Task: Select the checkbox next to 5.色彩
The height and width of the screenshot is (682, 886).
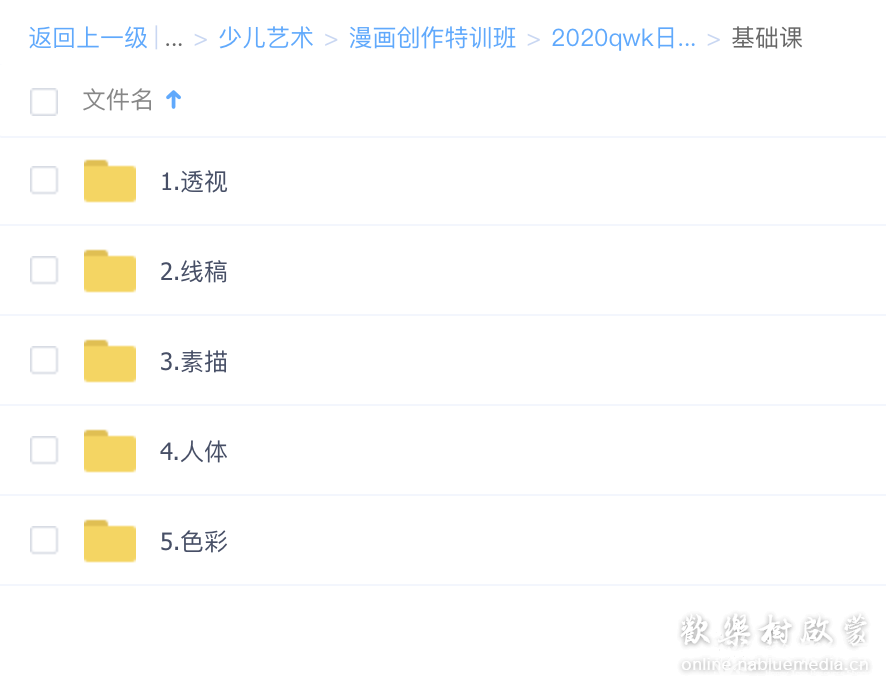Action: click(x=44, y=540)
